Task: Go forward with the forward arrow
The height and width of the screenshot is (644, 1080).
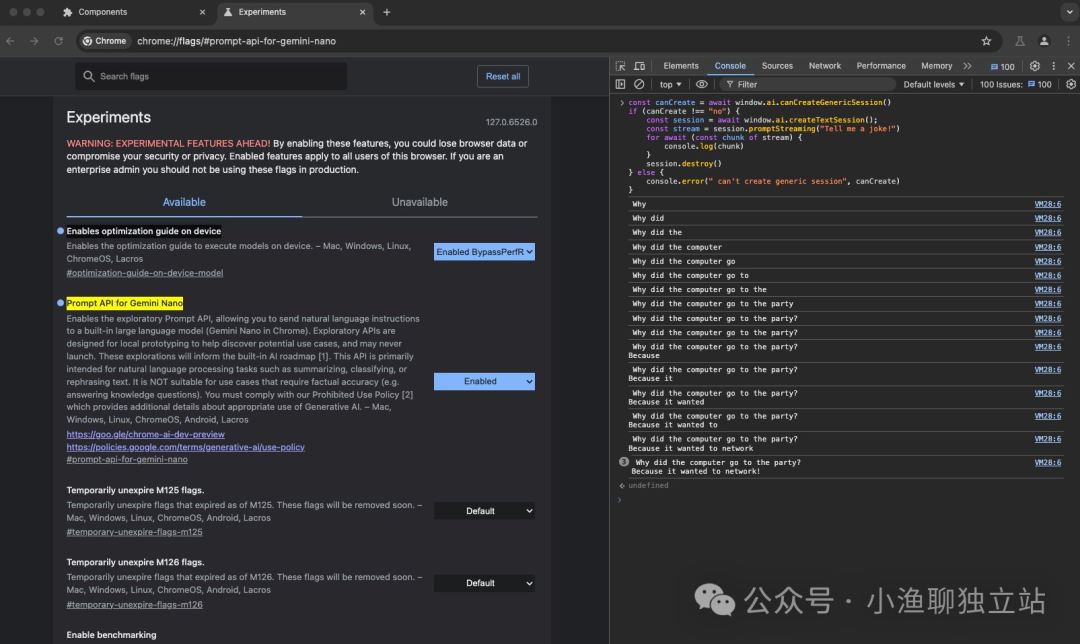Action: (x=34, y=41)
